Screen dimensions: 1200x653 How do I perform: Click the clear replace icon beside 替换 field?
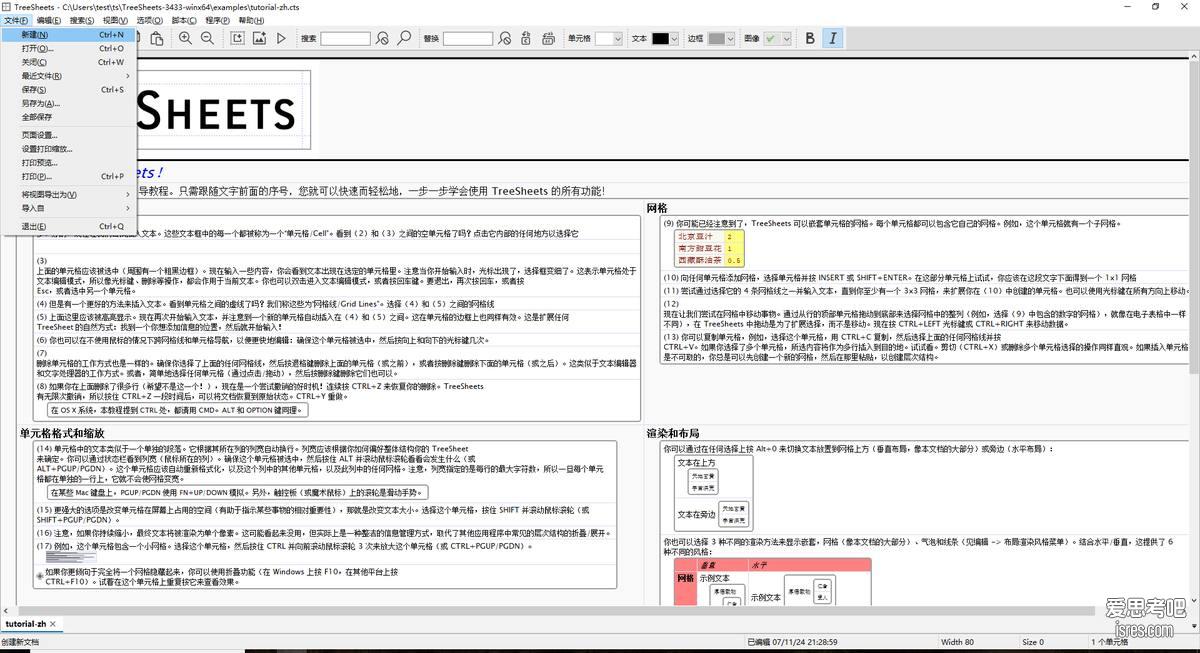pos(504,38)
